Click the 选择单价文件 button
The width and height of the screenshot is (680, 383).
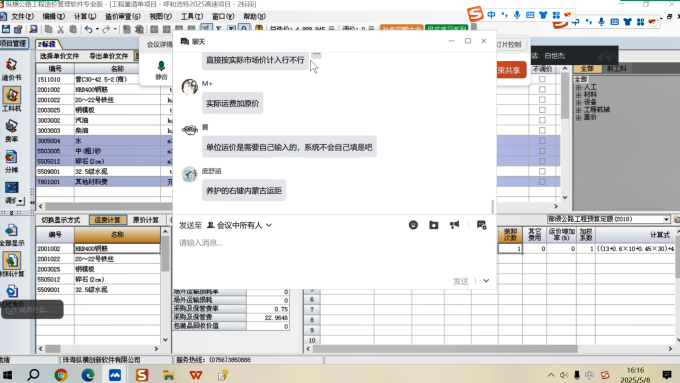(x=59, y=56)
